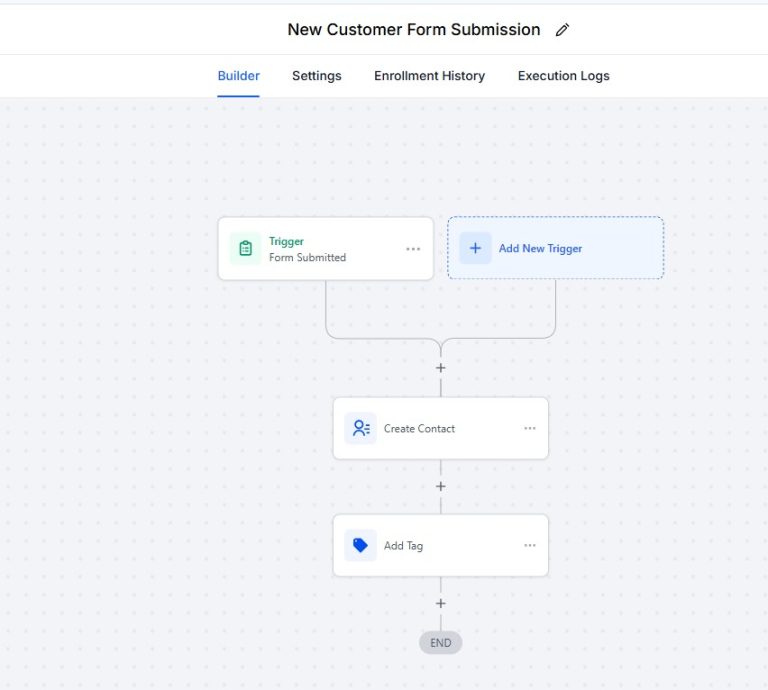The image size is (768, 690).
Task: Click the pencil icon to rename workflow
Action: click(x=562, y=30)
